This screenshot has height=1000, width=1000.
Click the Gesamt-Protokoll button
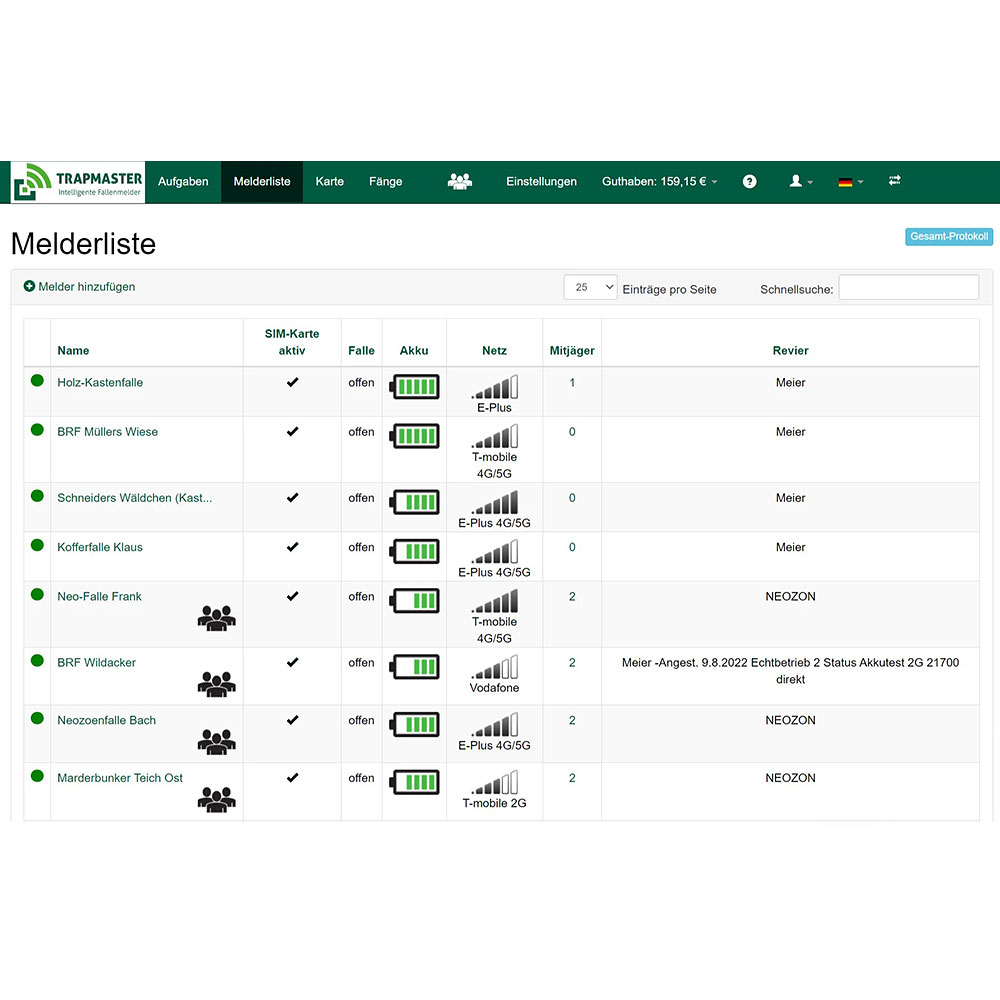coord(948,237)
